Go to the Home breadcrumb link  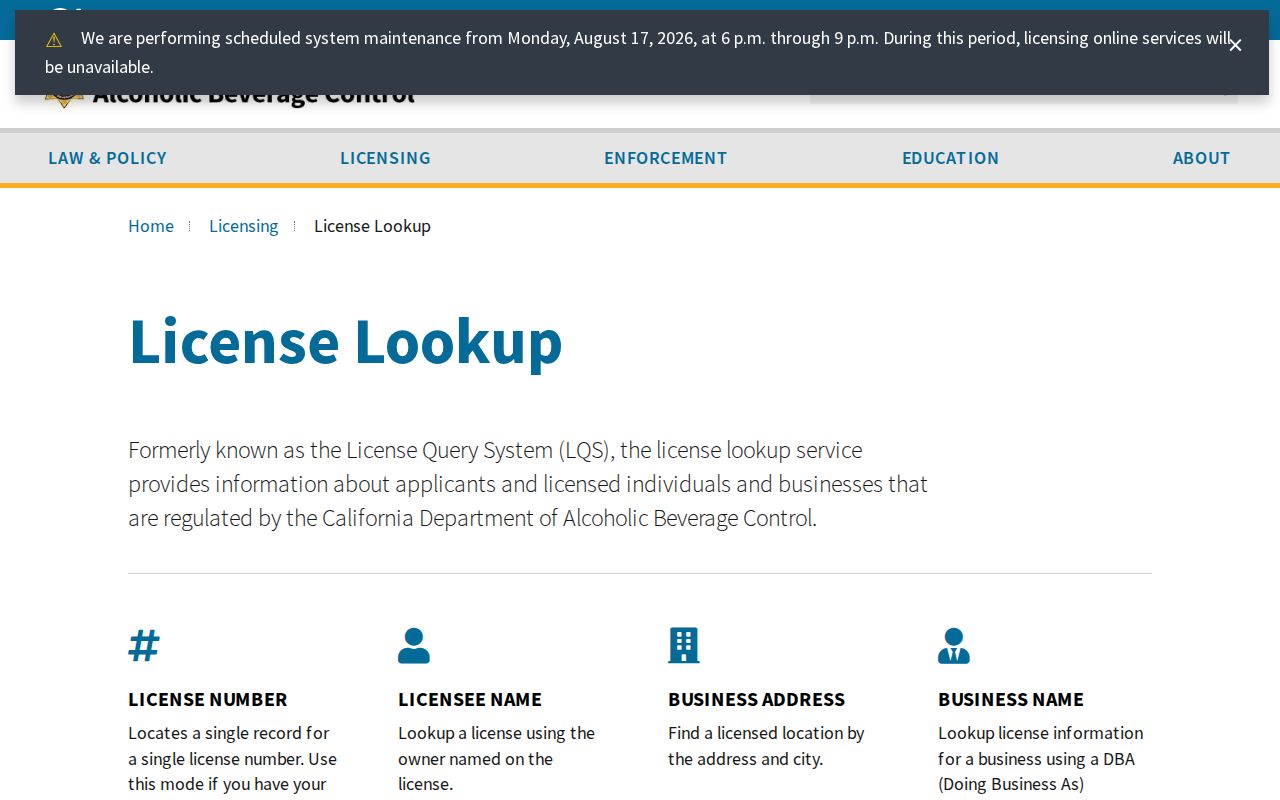point(151,226)
